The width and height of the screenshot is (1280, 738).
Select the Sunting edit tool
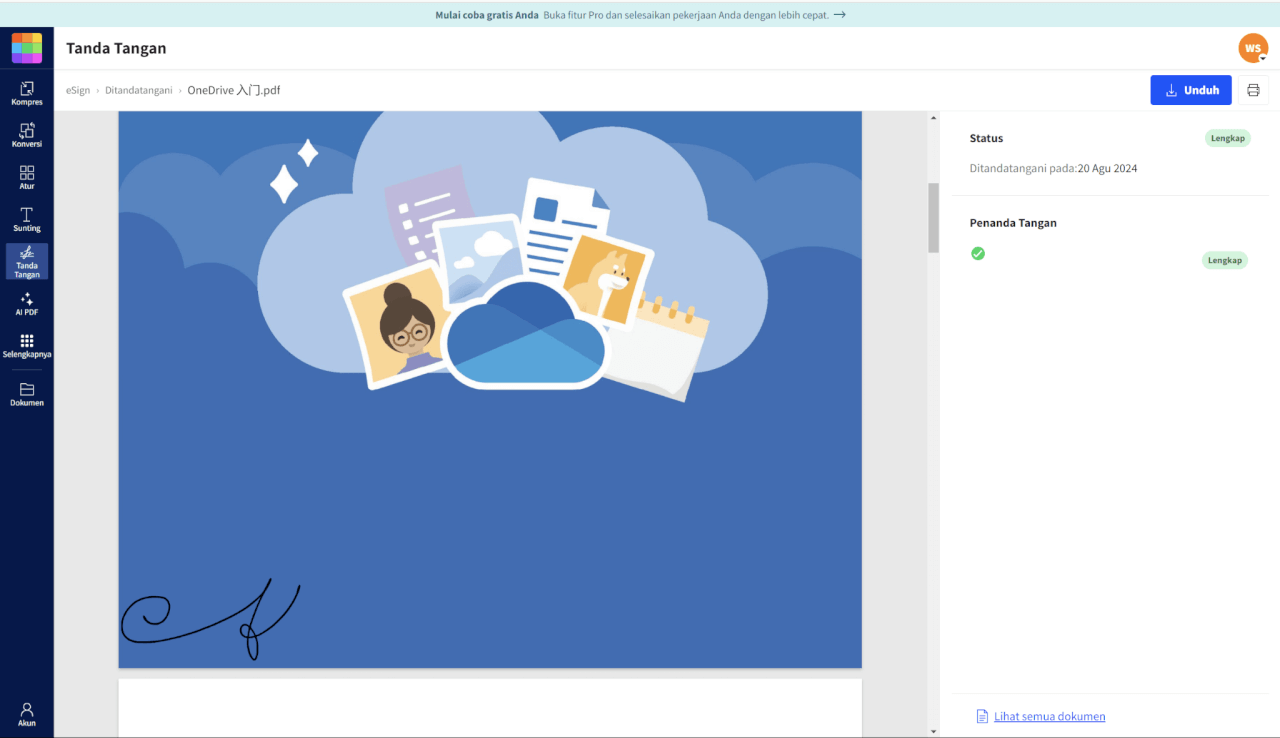click(x=27, y=219)
